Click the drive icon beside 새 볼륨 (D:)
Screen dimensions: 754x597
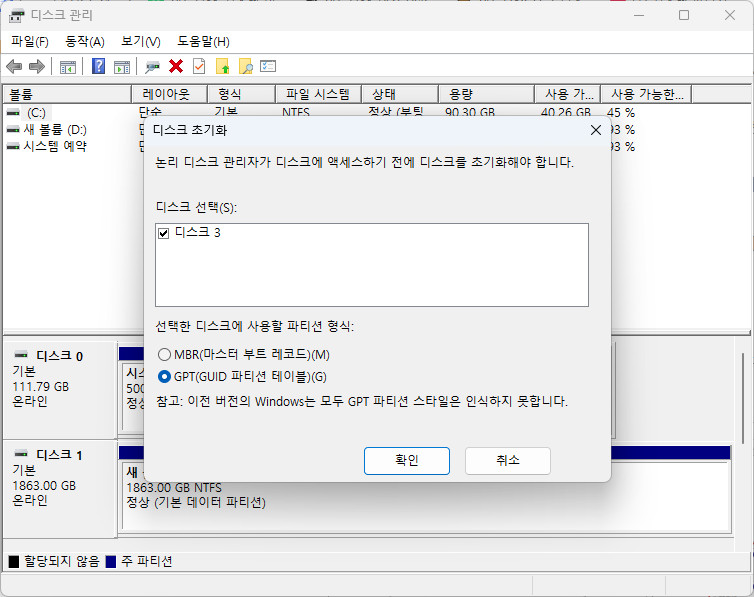13,129
